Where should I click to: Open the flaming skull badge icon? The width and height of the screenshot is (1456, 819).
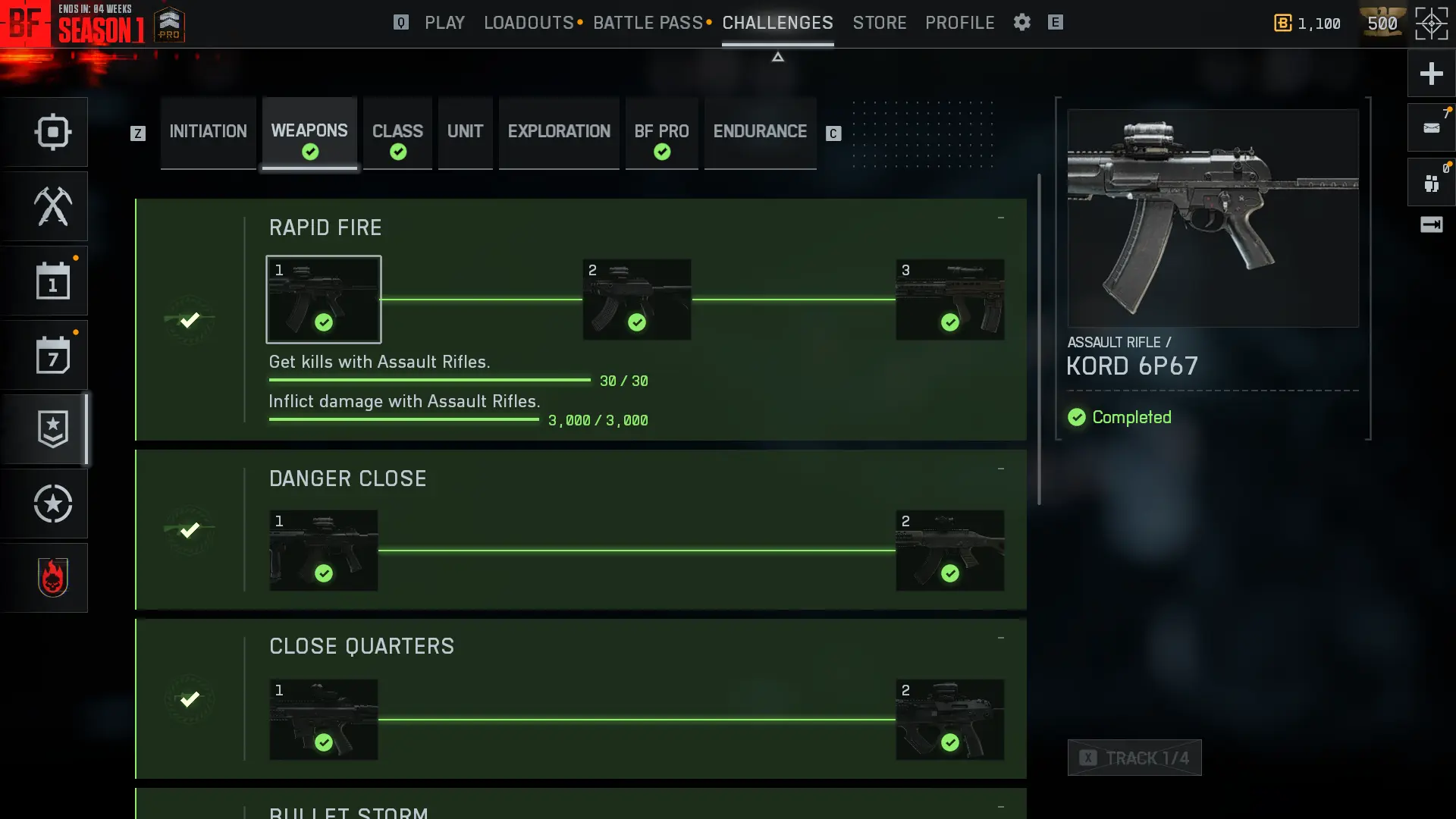coord(53,578)
